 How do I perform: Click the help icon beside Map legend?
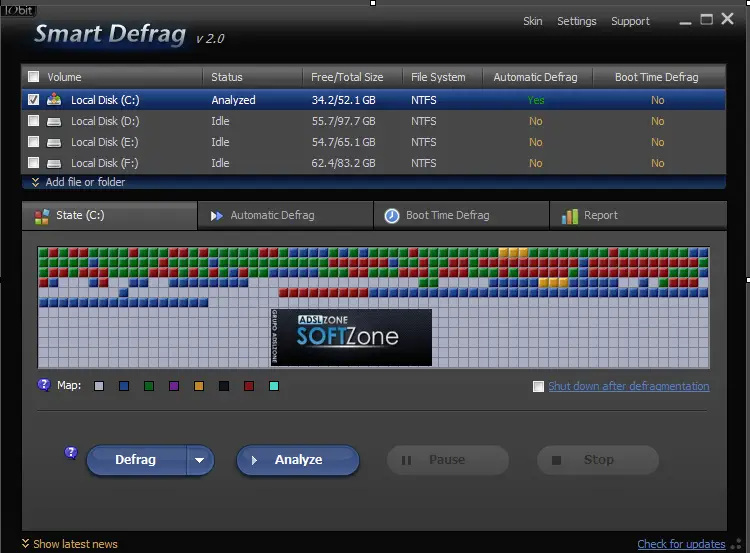44,385
